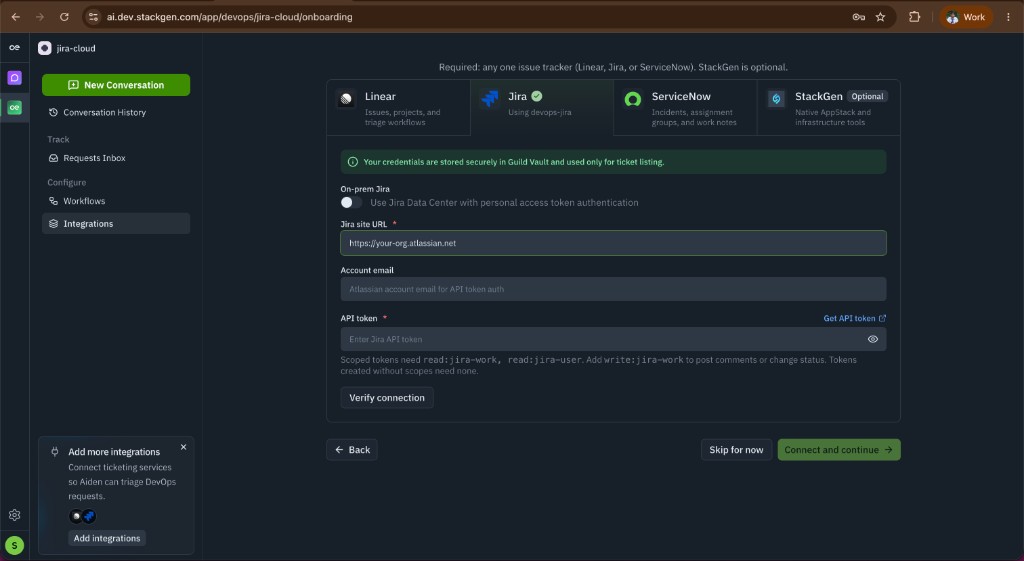
Task: Select the Linear integration tab
Action: (x=398, y=108)
